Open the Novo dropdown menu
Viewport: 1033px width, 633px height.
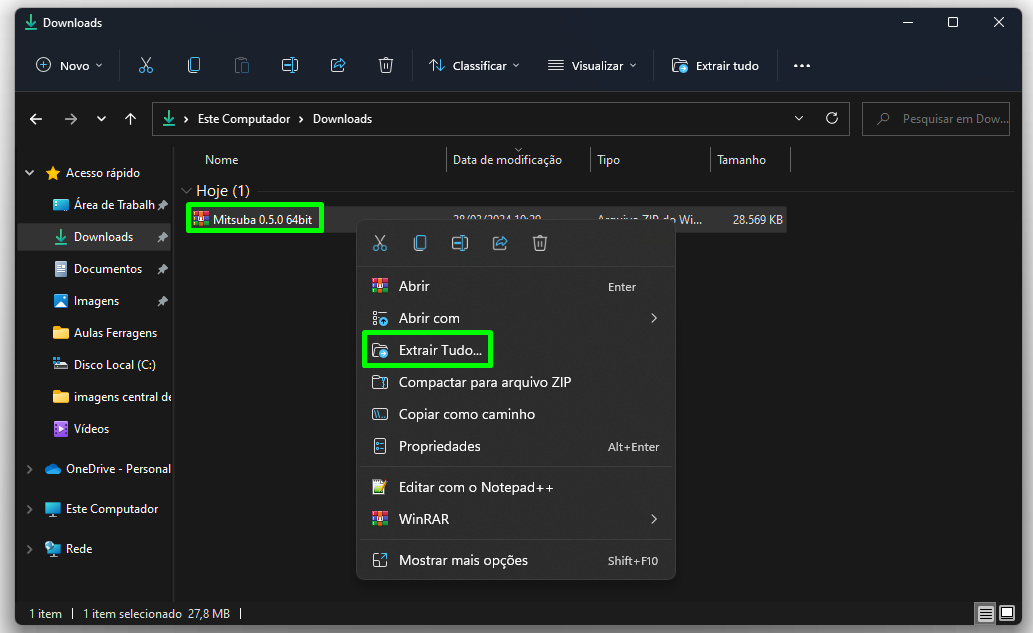(x=69, y=66)
